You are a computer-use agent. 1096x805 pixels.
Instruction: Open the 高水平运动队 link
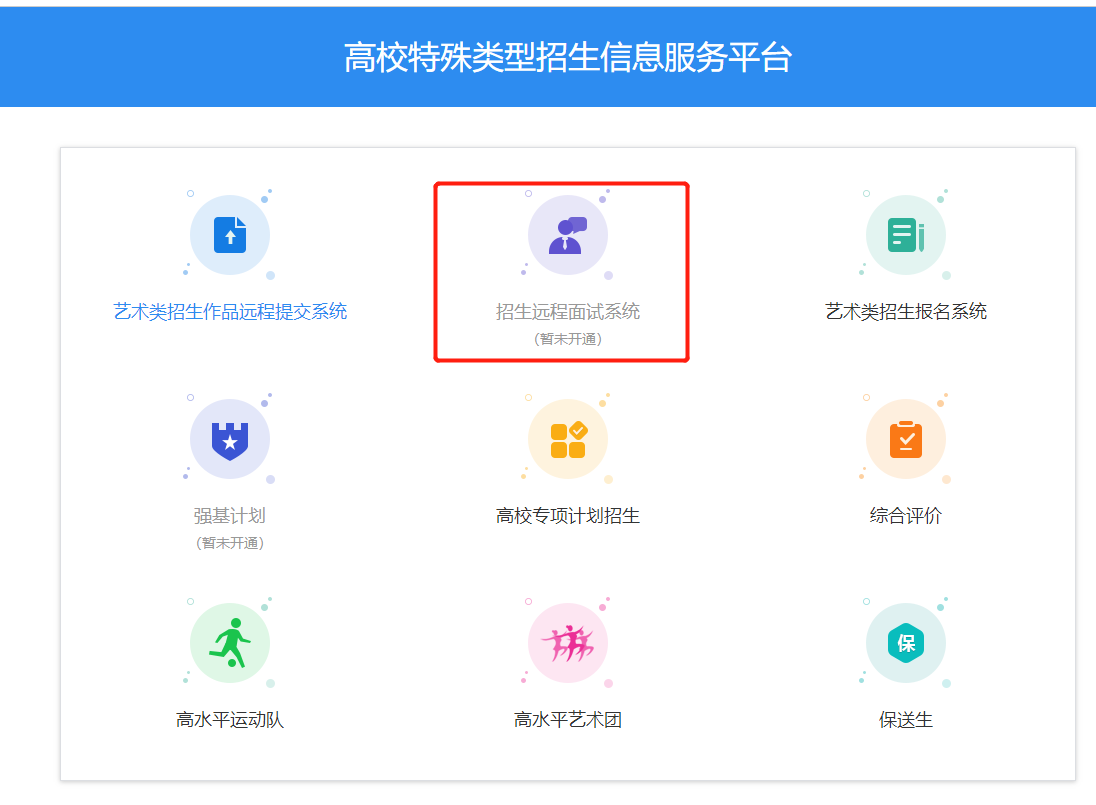tap(230, 720)
